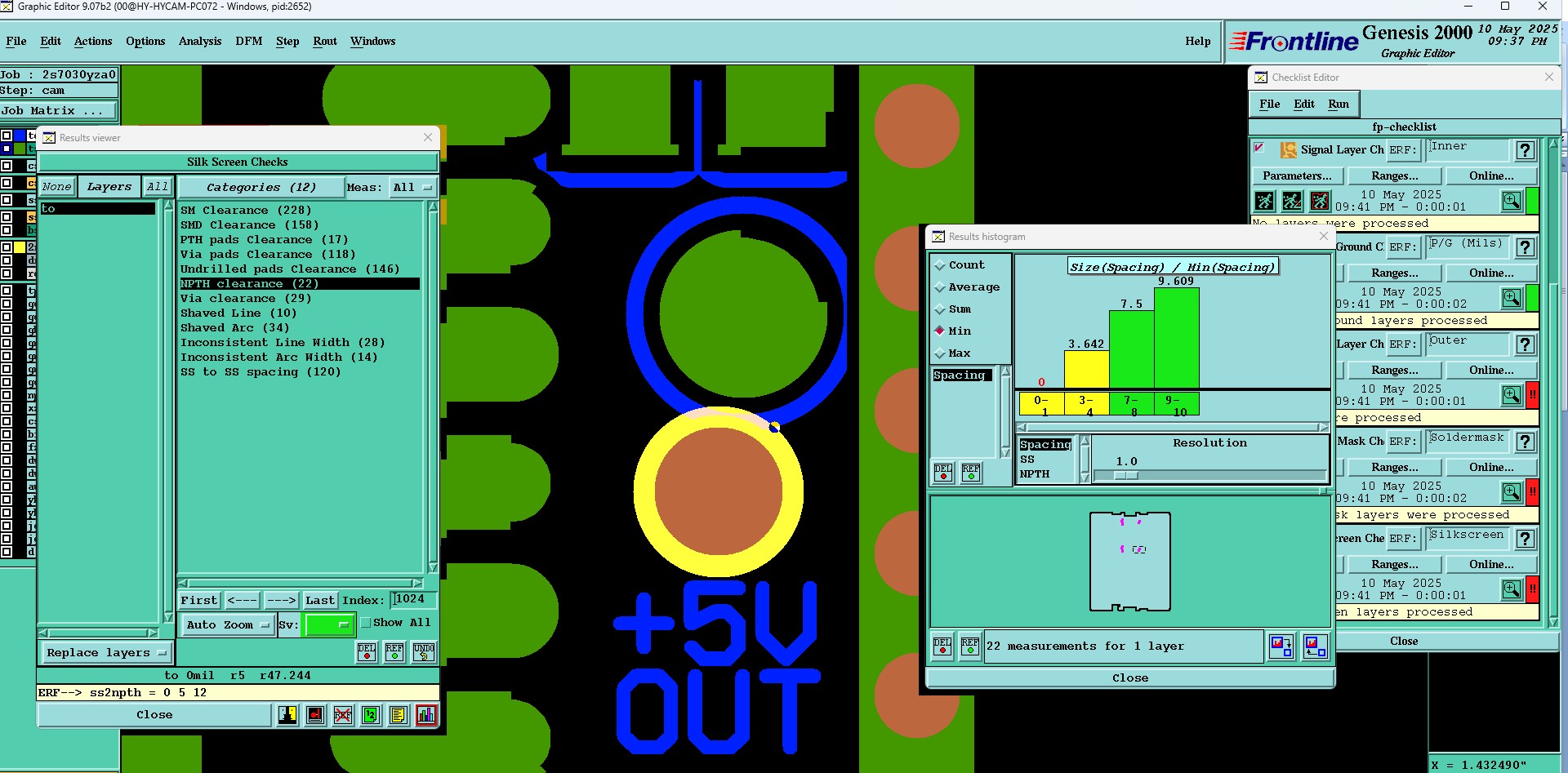Click DEL icon in Results viewer window
The image size is (1568, 773).
(367, 651)
